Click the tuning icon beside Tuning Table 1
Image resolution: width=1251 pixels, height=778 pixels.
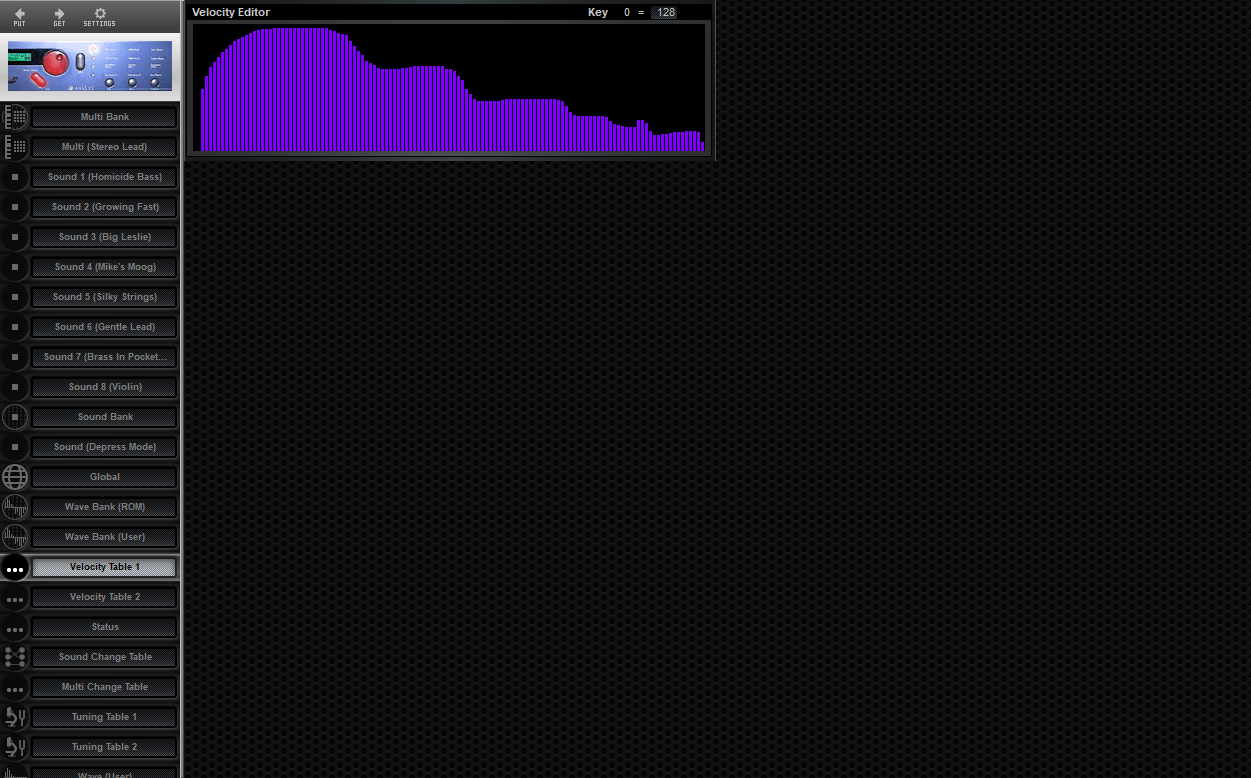15,717
